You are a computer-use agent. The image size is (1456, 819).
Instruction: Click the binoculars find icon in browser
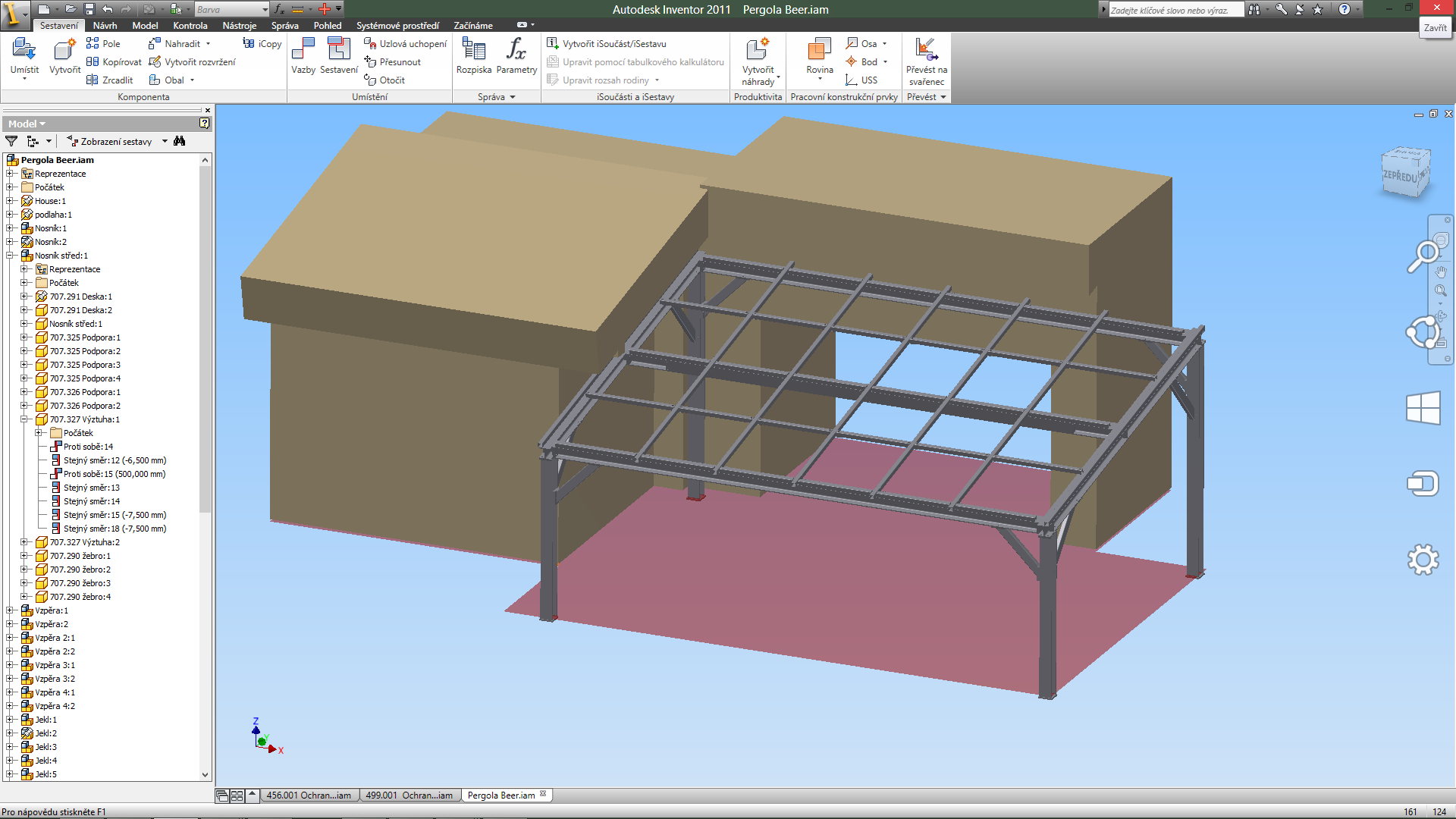pos(180,141)
